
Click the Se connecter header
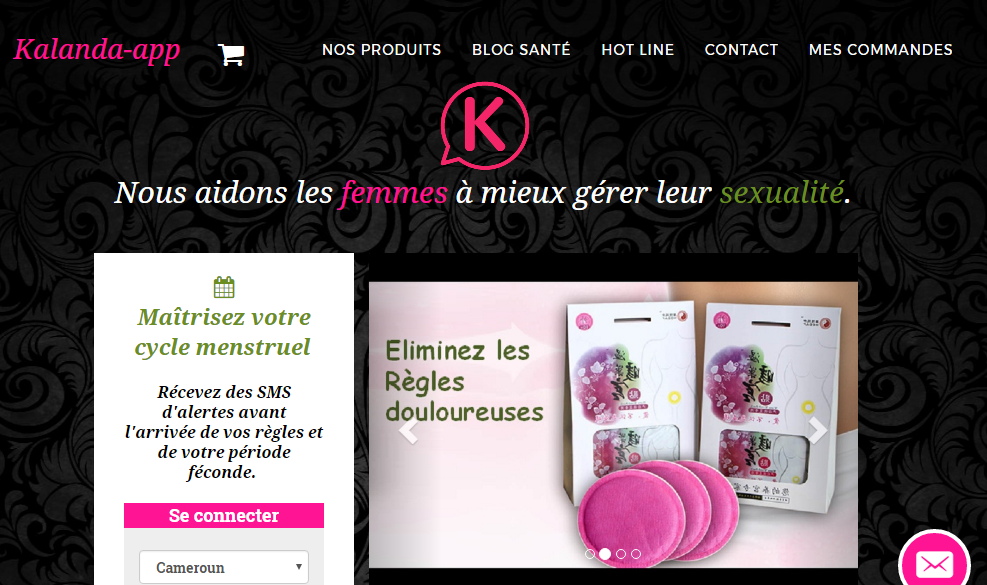coord(224,515)
